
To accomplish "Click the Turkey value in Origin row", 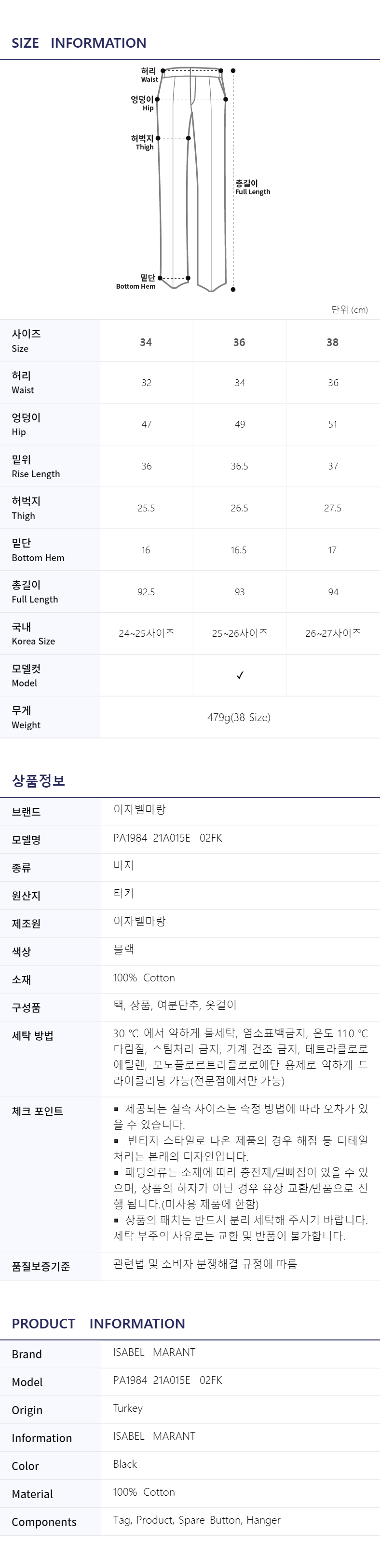I will point(128,1408).
